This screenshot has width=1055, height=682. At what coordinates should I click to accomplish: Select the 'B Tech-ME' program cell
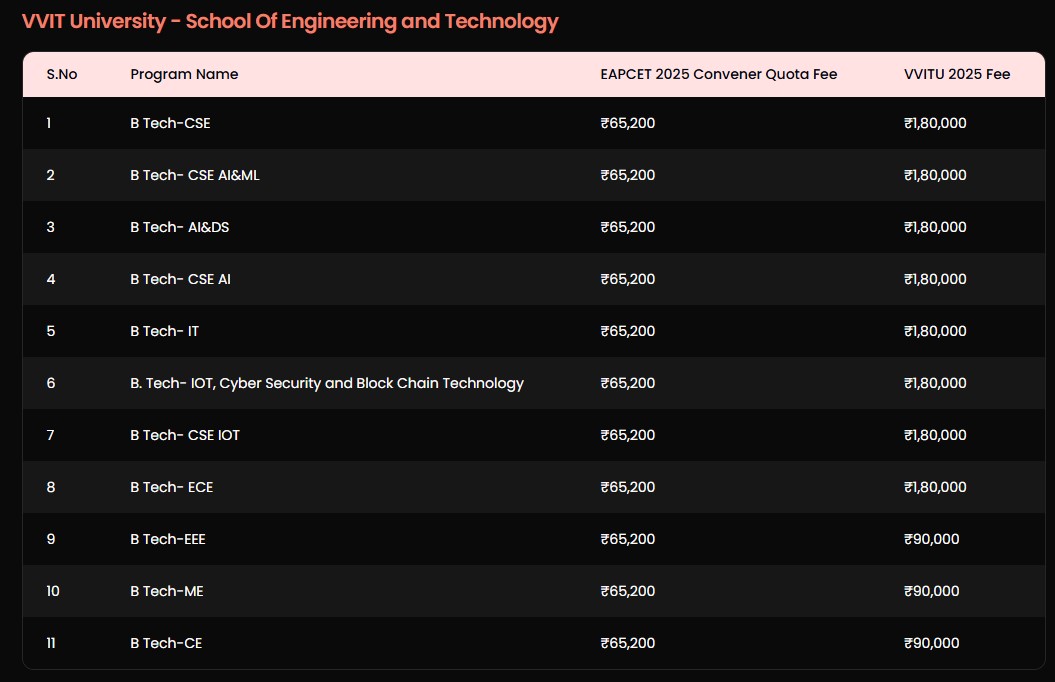(167, 591)
